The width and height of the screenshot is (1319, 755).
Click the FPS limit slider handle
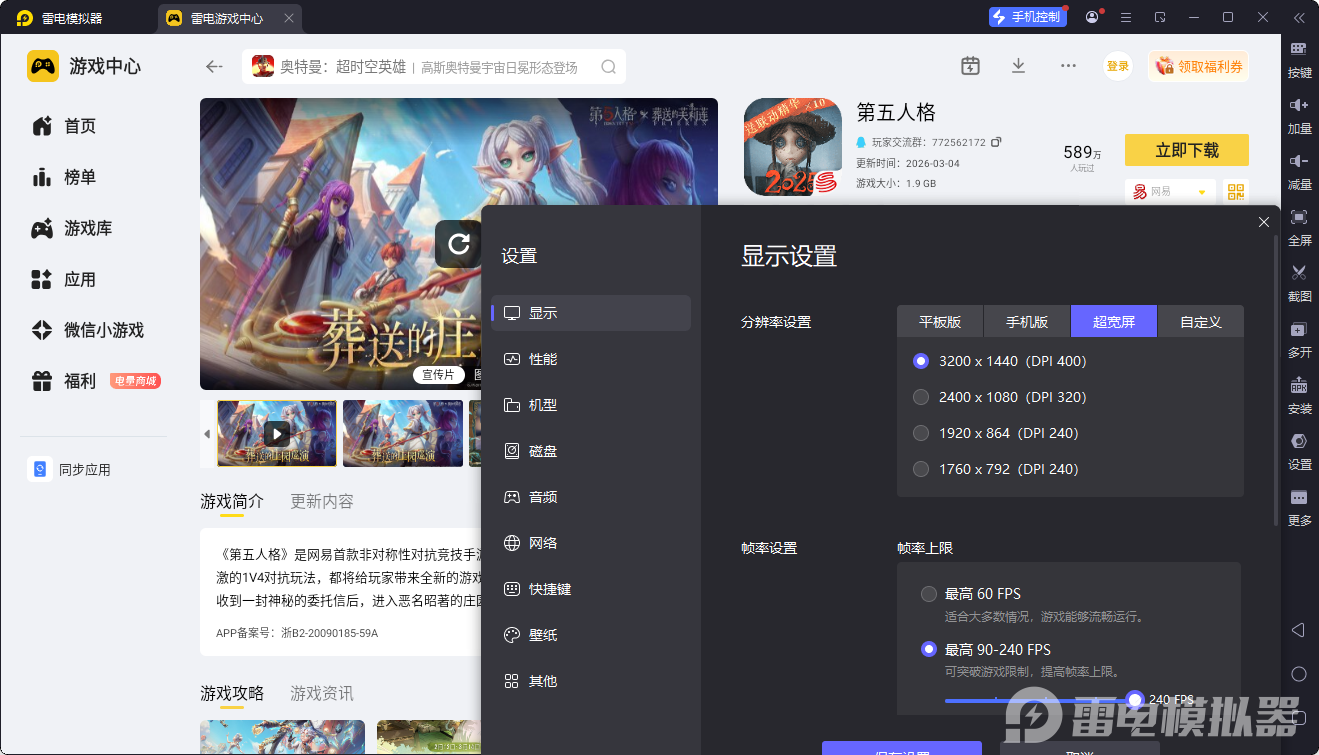pyautogui.click(x=1134, y=700)
